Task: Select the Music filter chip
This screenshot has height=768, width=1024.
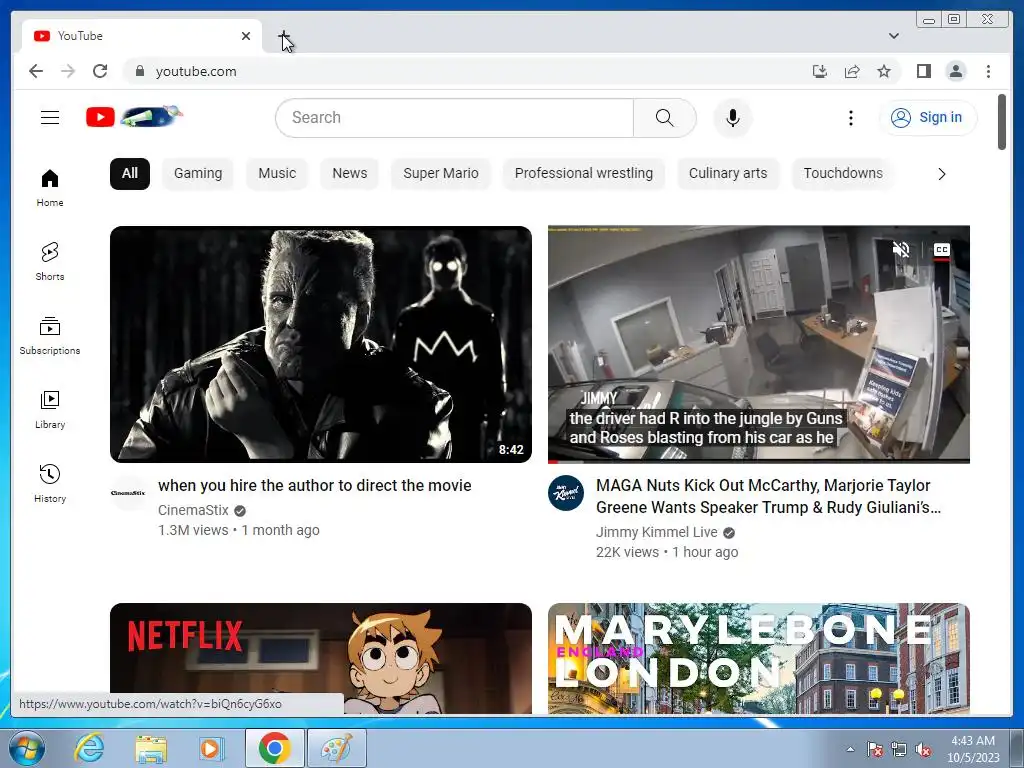Action: (277, 174)
